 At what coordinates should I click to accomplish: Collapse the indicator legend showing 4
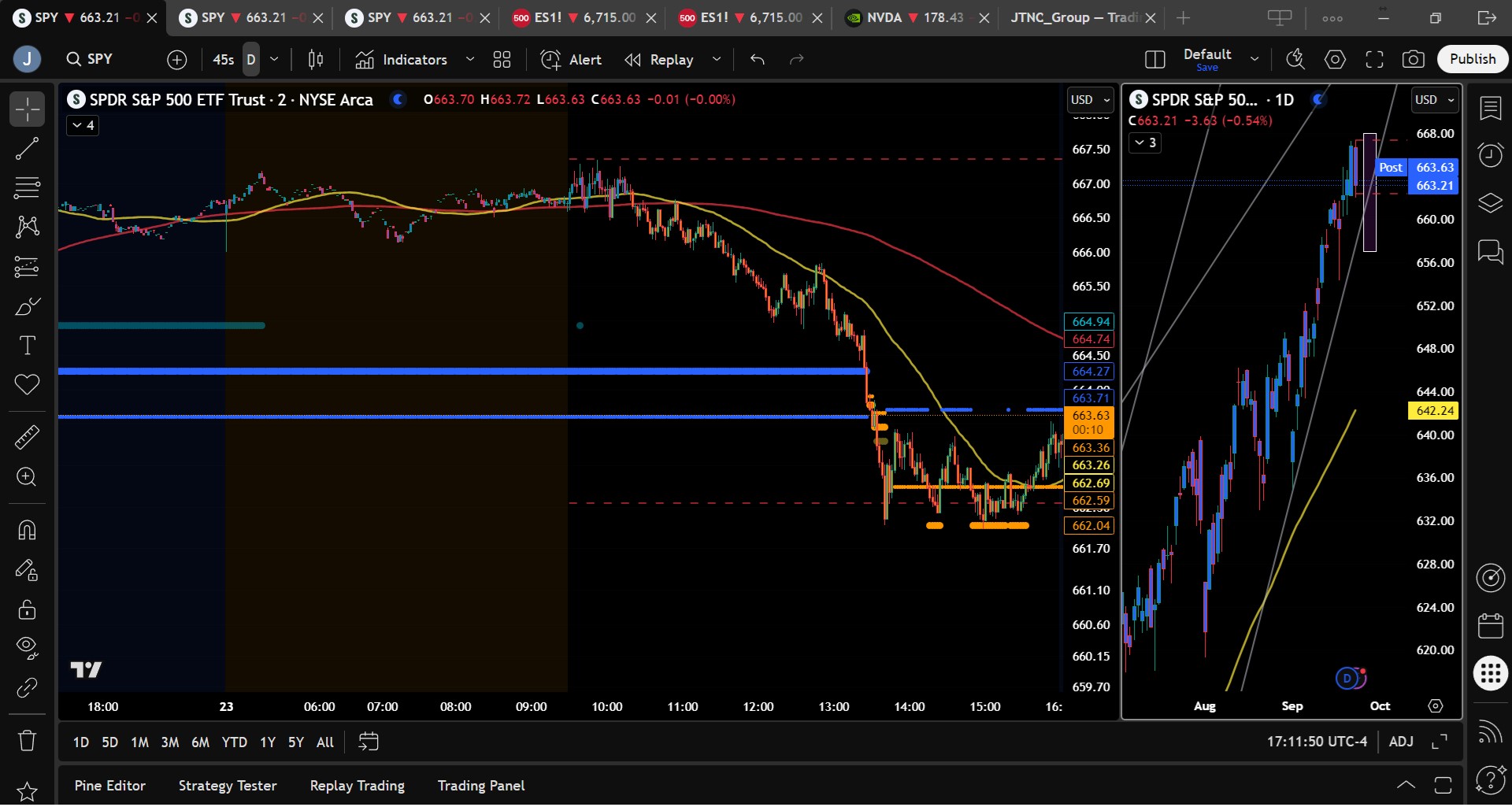point(83,125)
